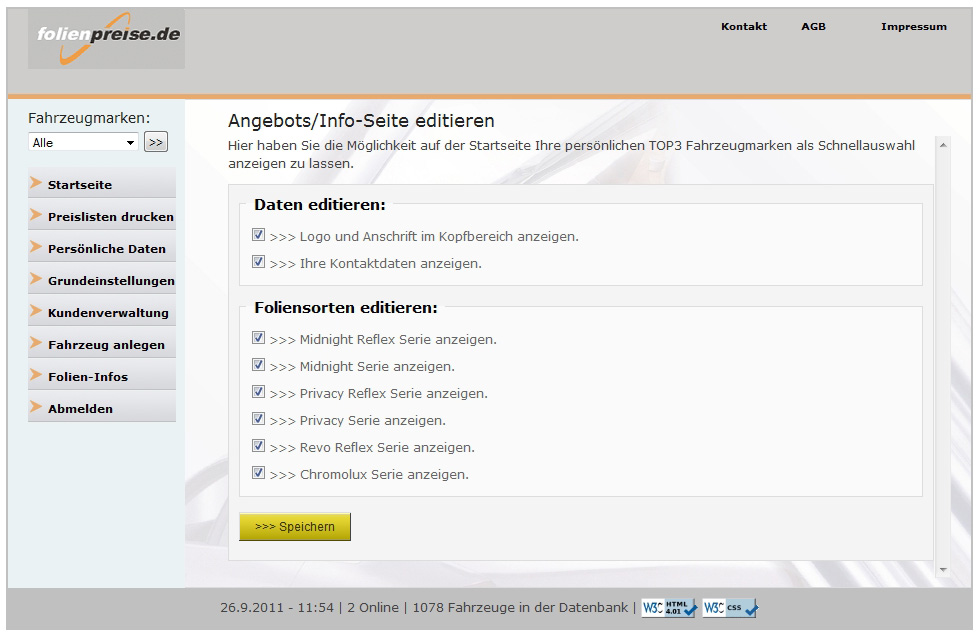This screenshot has height=638, width=980.
Task: Open the Impressum link
Action: (914, 26)
